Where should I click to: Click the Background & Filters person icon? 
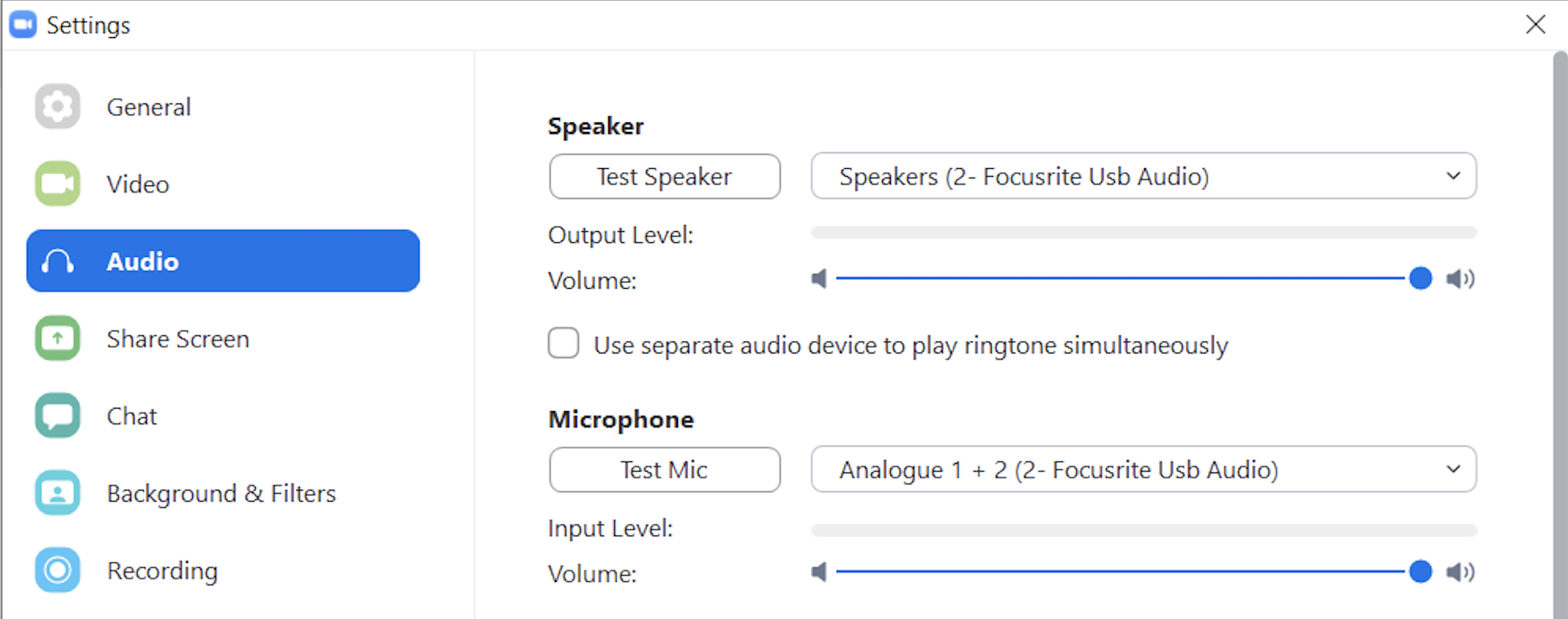click(x=58, y=493)
